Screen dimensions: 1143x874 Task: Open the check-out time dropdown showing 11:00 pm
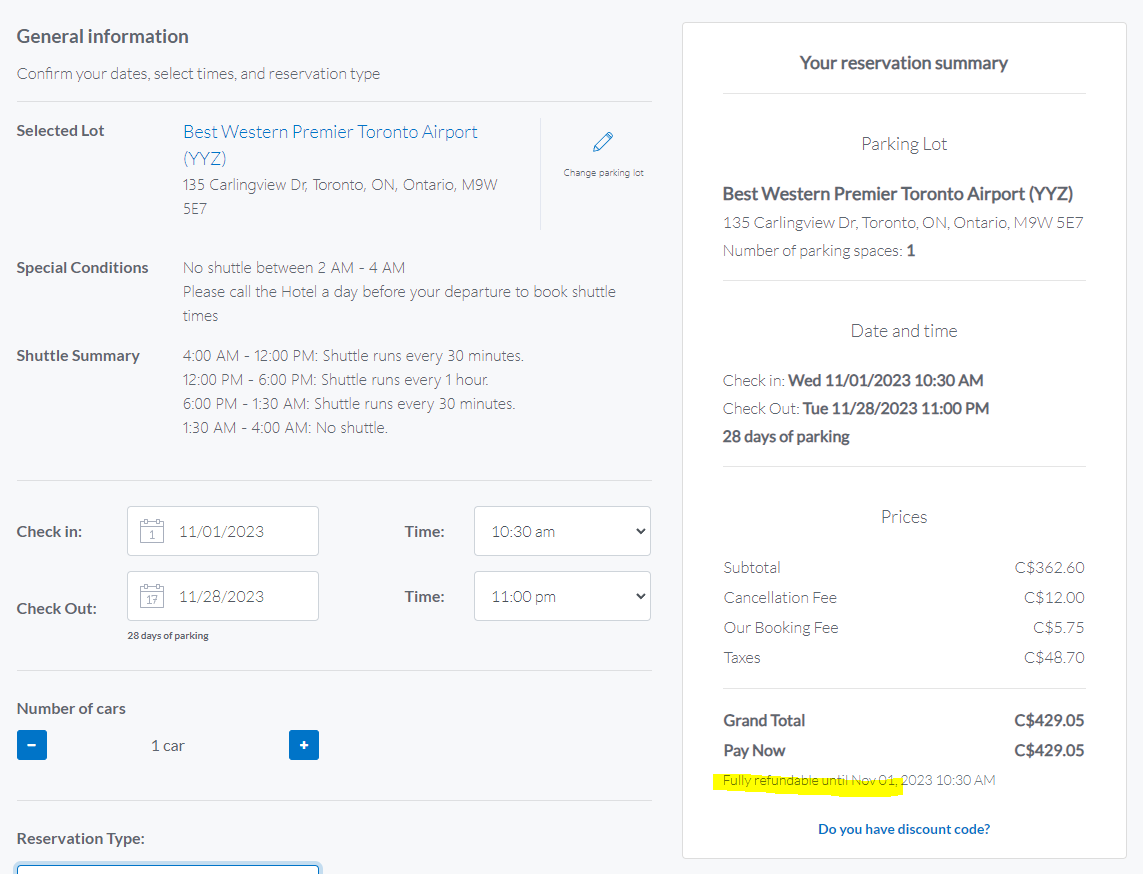[562, 596]
